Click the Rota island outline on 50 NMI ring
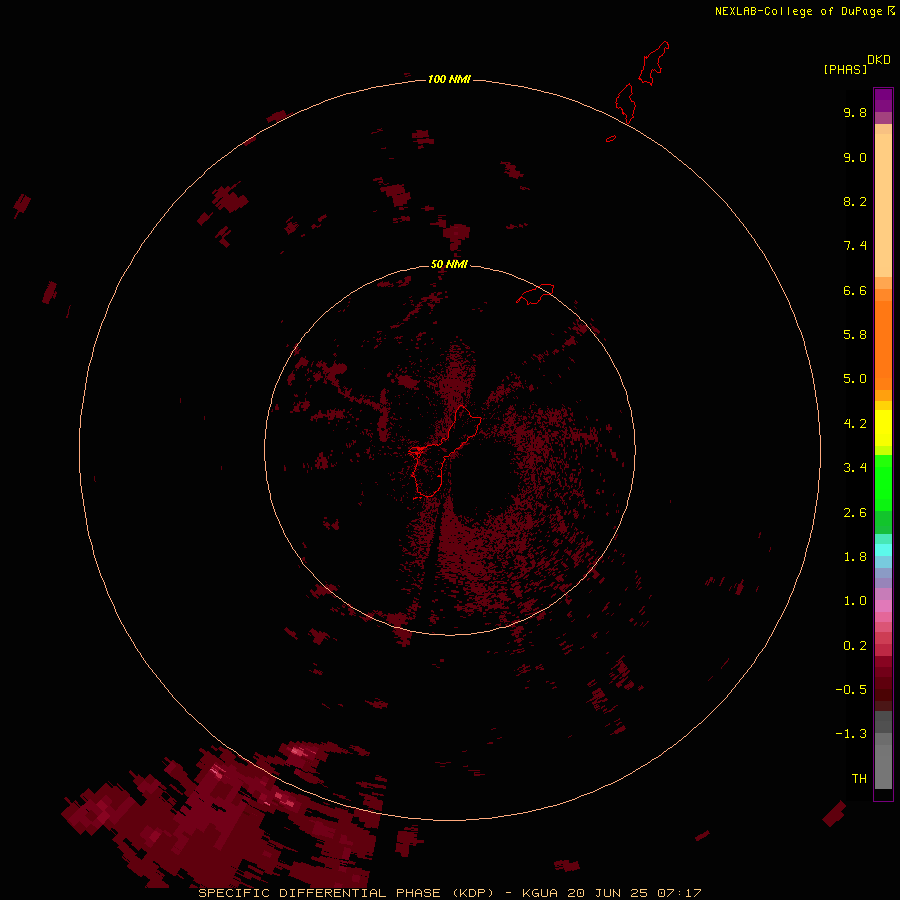900x900 pixels. click(535, 294)
